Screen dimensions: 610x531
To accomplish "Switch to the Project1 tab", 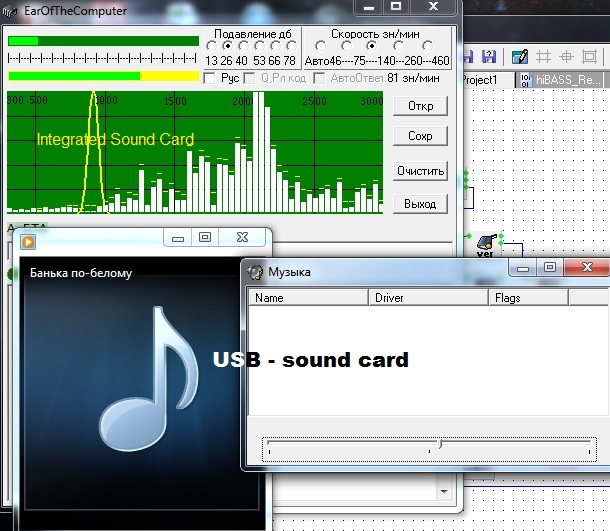I will (x=486, y=79).
